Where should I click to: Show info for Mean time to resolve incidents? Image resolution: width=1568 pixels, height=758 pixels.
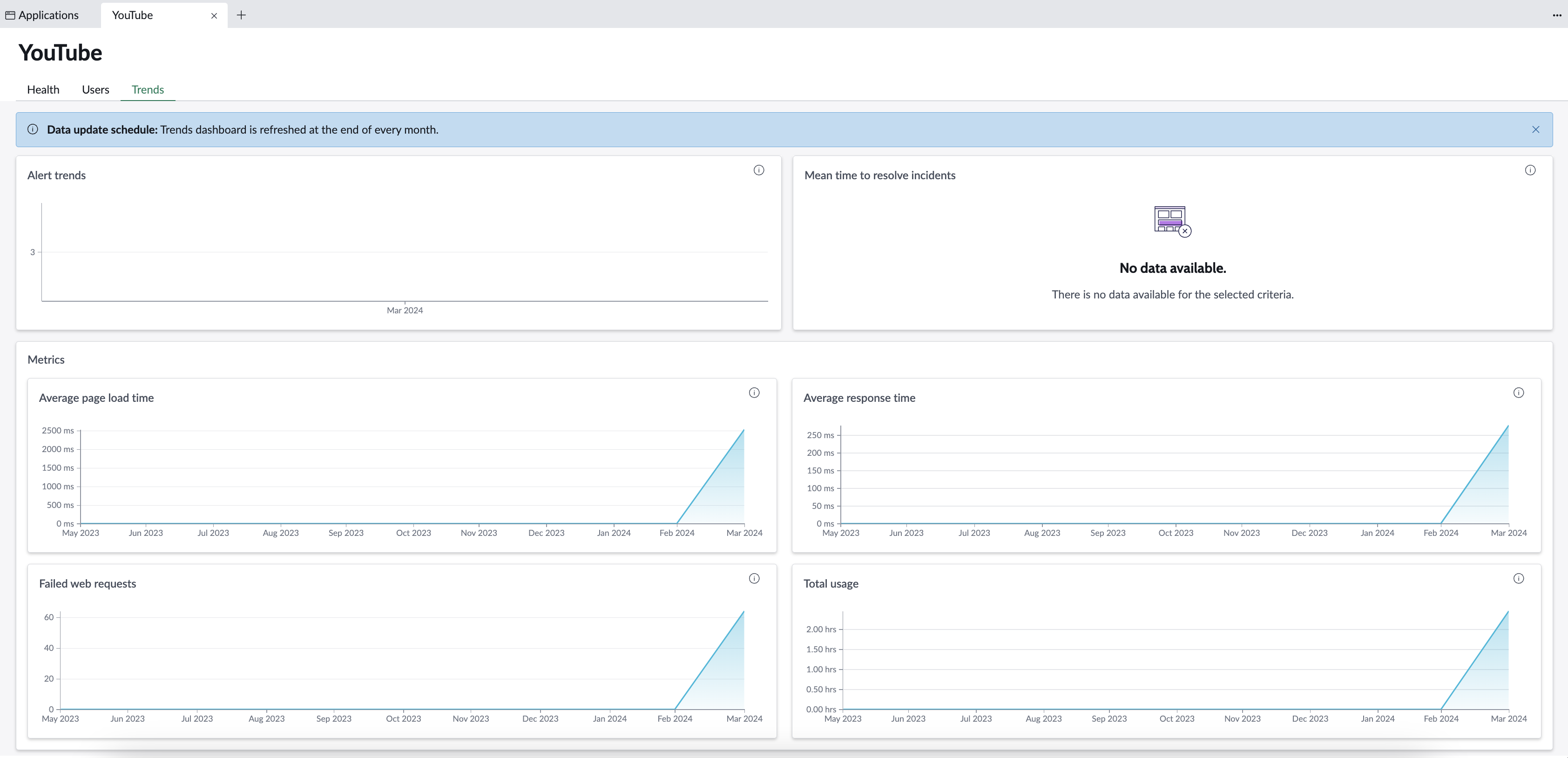click(1530, 170)
